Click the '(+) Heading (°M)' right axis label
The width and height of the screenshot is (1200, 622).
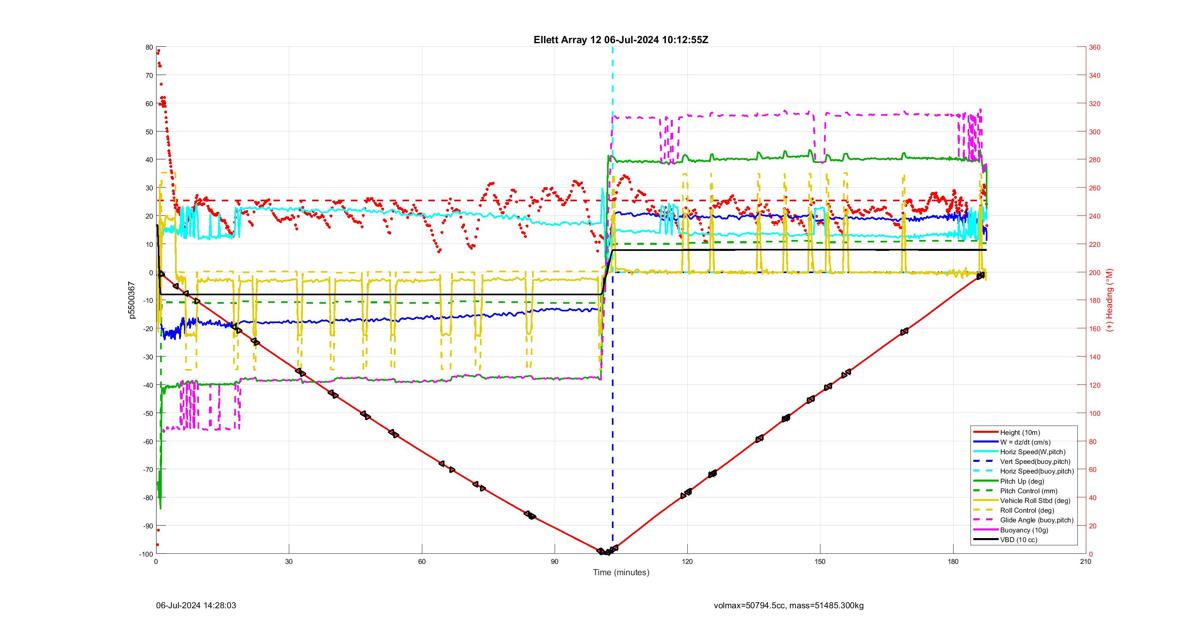tap(1109, 300)
